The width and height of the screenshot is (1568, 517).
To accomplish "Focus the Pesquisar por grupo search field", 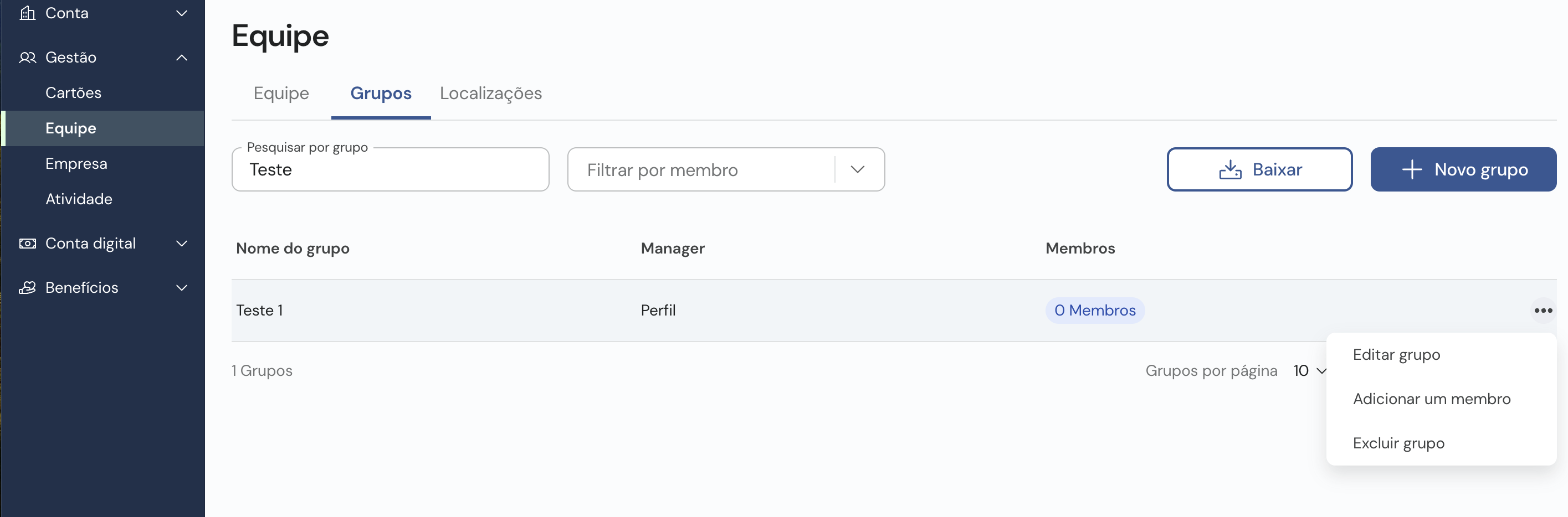I will click(390, 170).
